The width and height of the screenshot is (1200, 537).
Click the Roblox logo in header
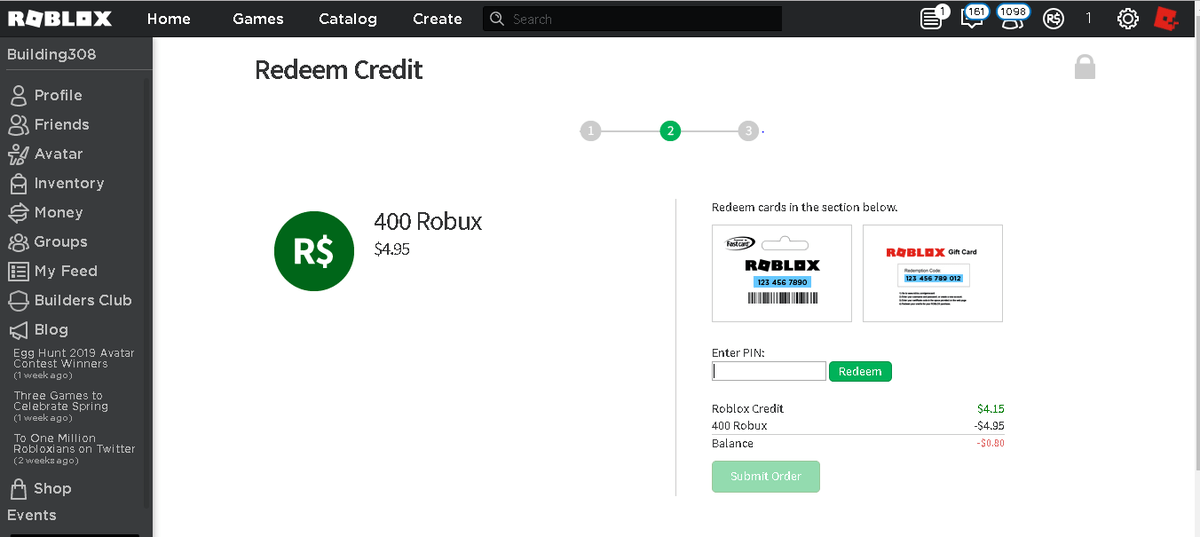pyautogui.click(x=59, y=18)
